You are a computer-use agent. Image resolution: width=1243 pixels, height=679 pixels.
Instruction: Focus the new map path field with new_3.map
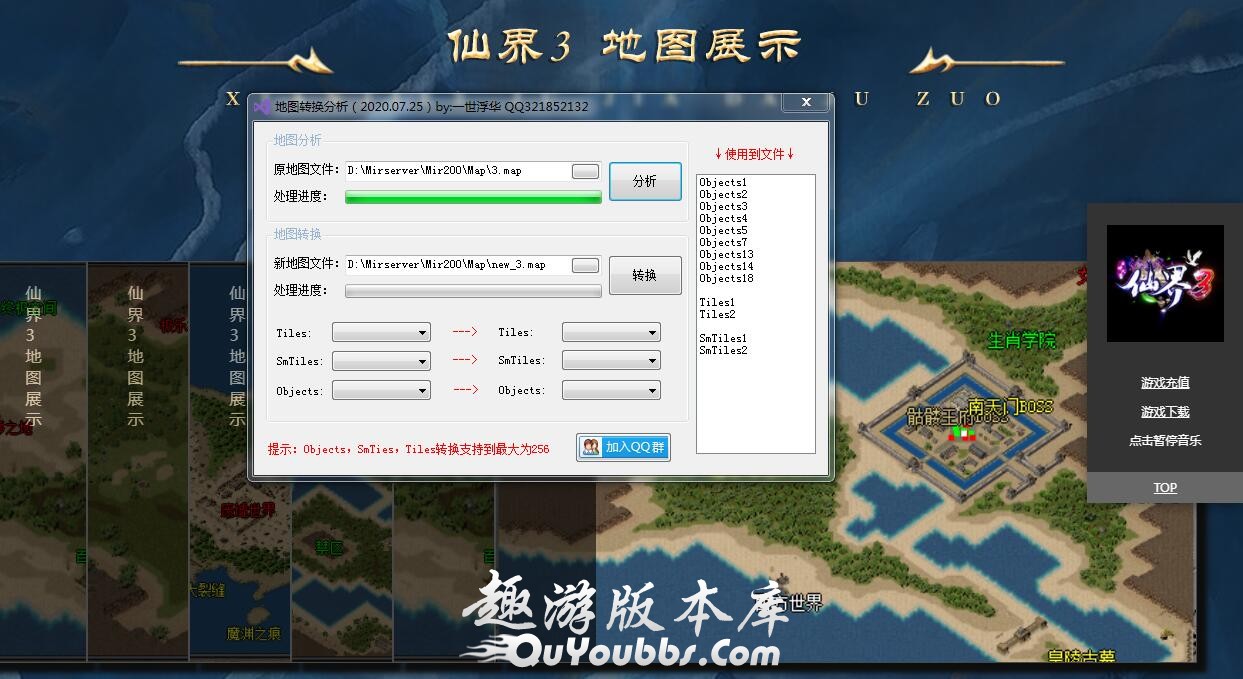point(457,265)
